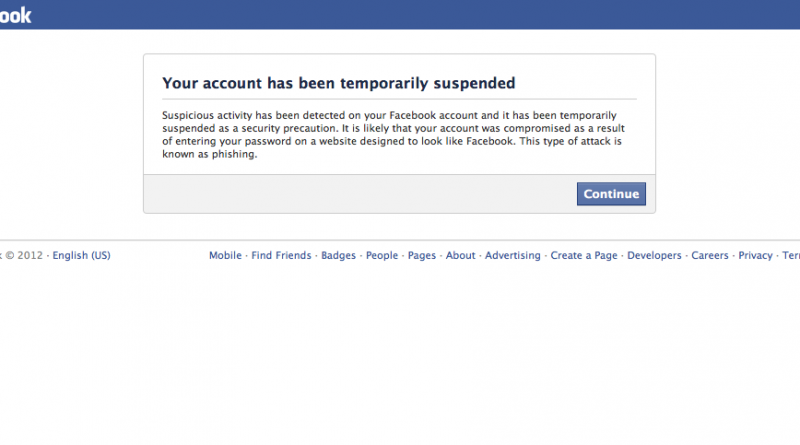The image size is (800, 445).
Task: Click Create a Page link
Action: point(584,256)
